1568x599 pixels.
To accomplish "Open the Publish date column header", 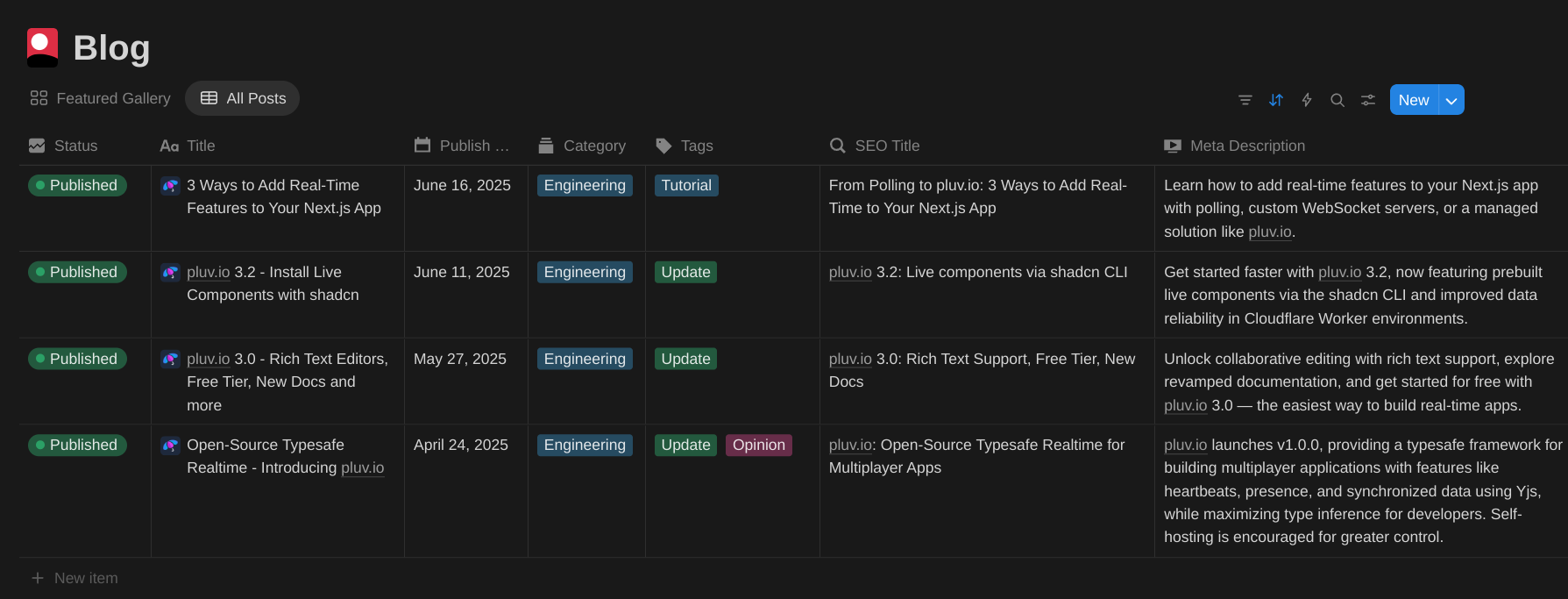I will pos(462,146).
